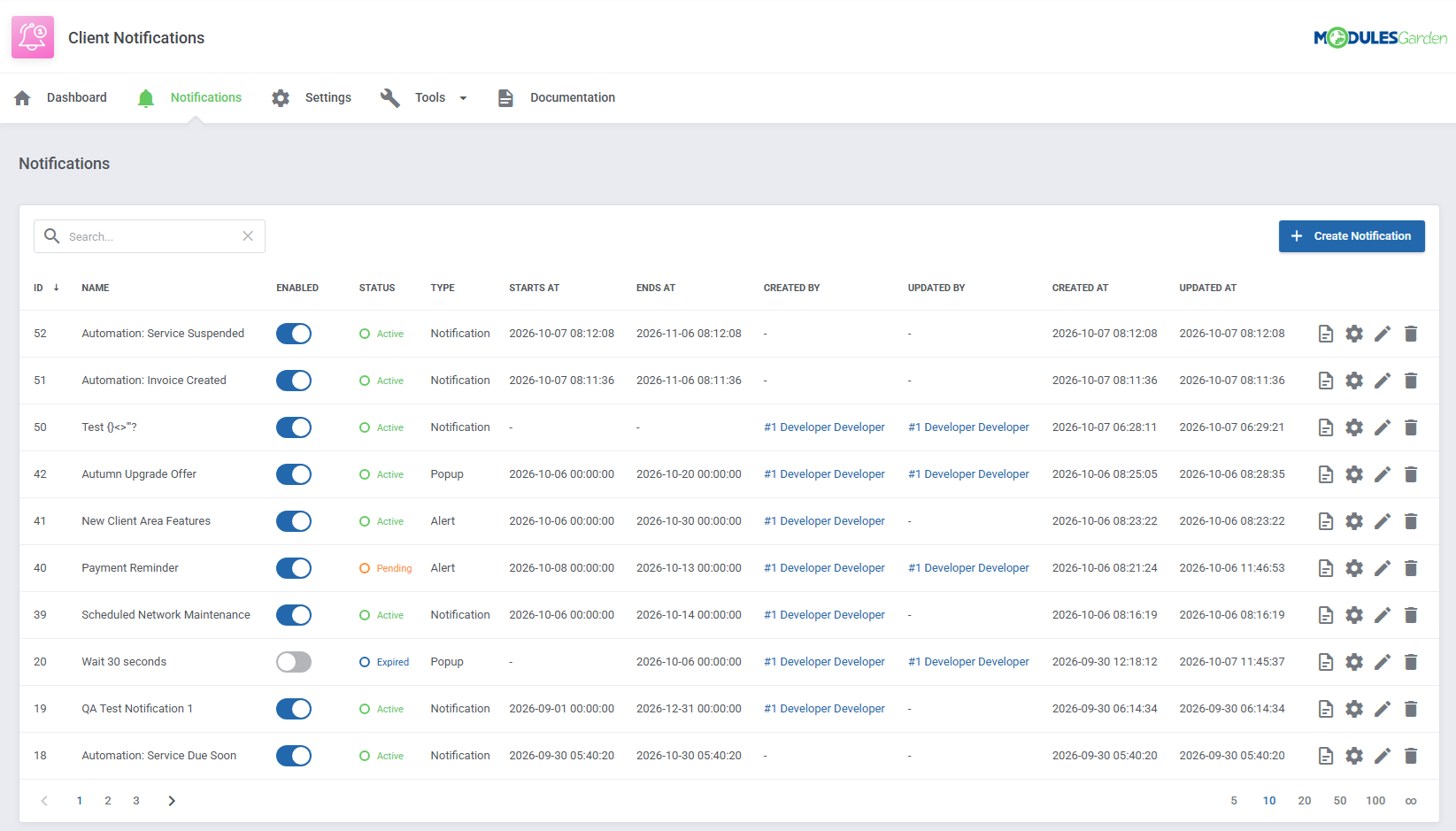
Task: Open settings gear for Payment Reminder row
Action: 1354,568
